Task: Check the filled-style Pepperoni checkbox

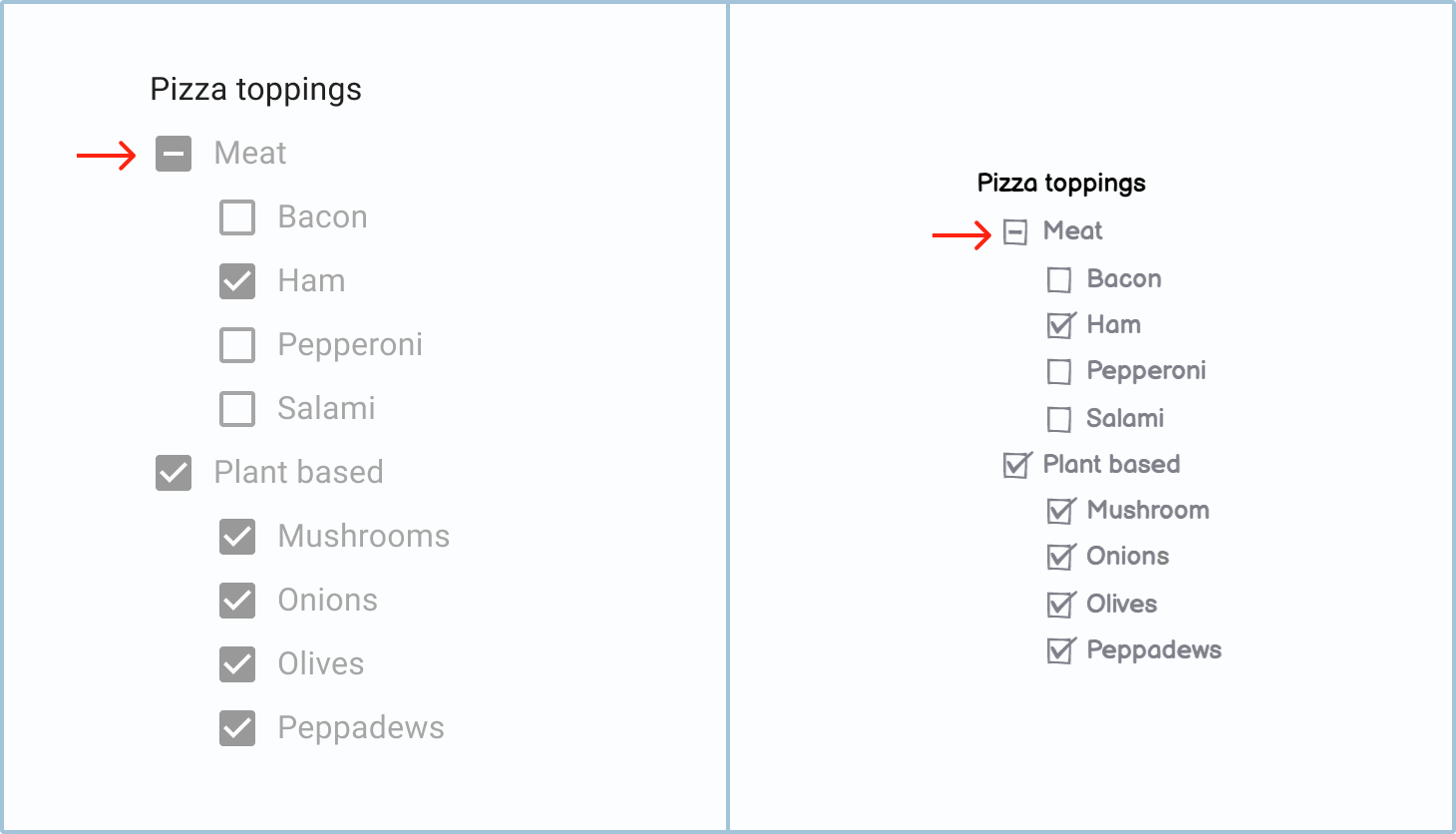Action: (x=237, y=345)
